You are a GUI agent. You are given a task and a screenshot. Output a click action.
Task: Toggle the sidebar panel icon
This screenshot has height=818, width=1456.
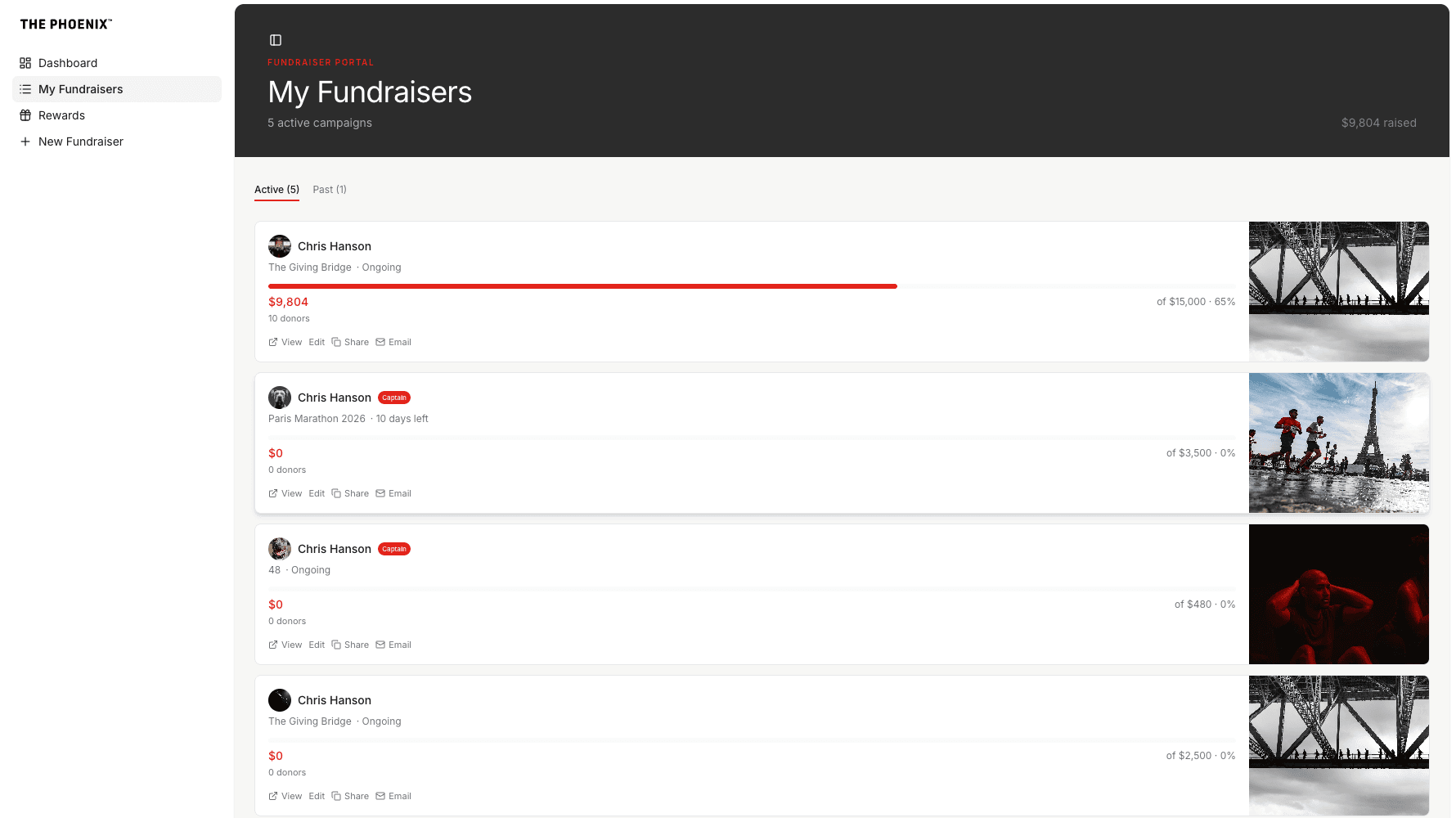[x=276, y=40]
